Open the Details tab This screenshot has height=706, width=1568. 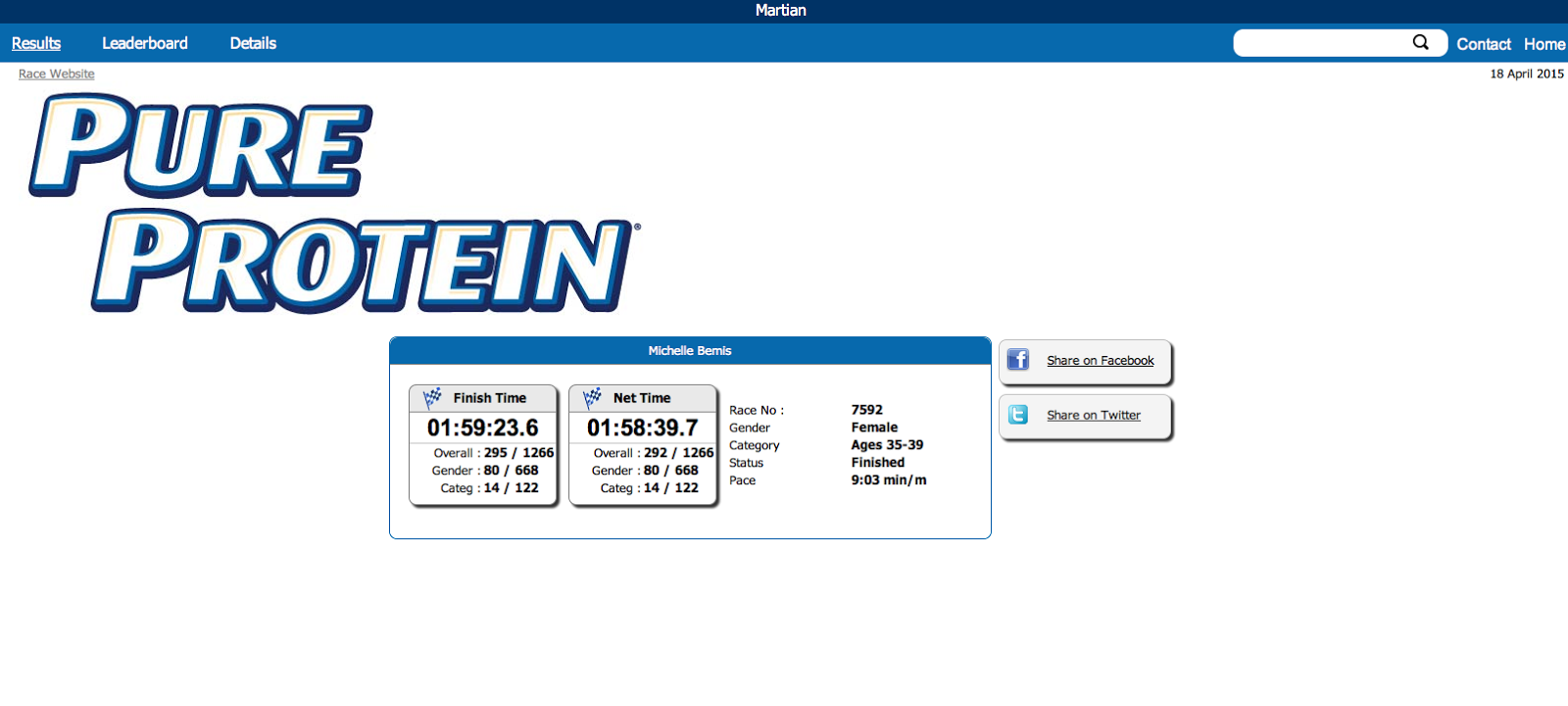pyautogui.click(x=253, y=43)
